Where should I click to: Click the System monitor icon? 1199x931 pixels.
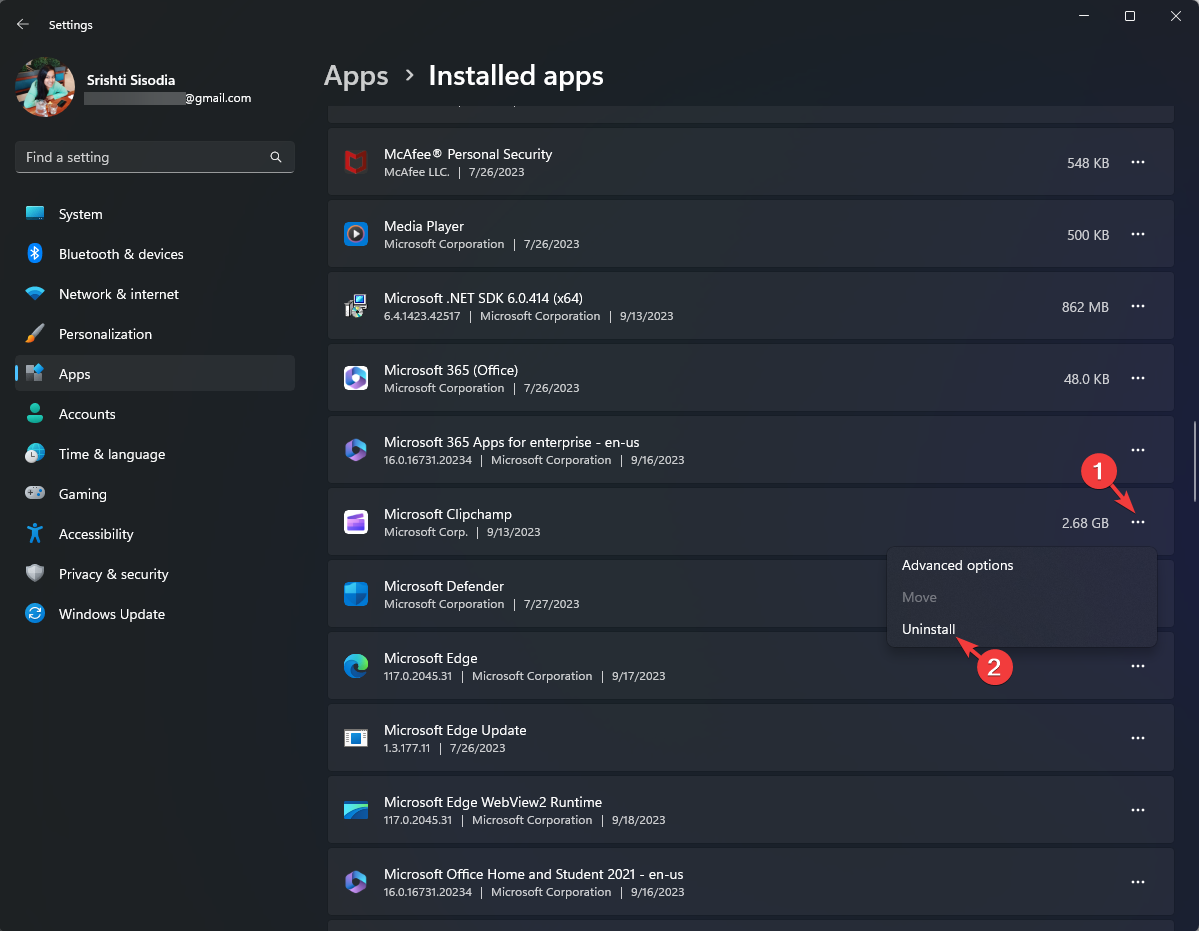(35, 213)
